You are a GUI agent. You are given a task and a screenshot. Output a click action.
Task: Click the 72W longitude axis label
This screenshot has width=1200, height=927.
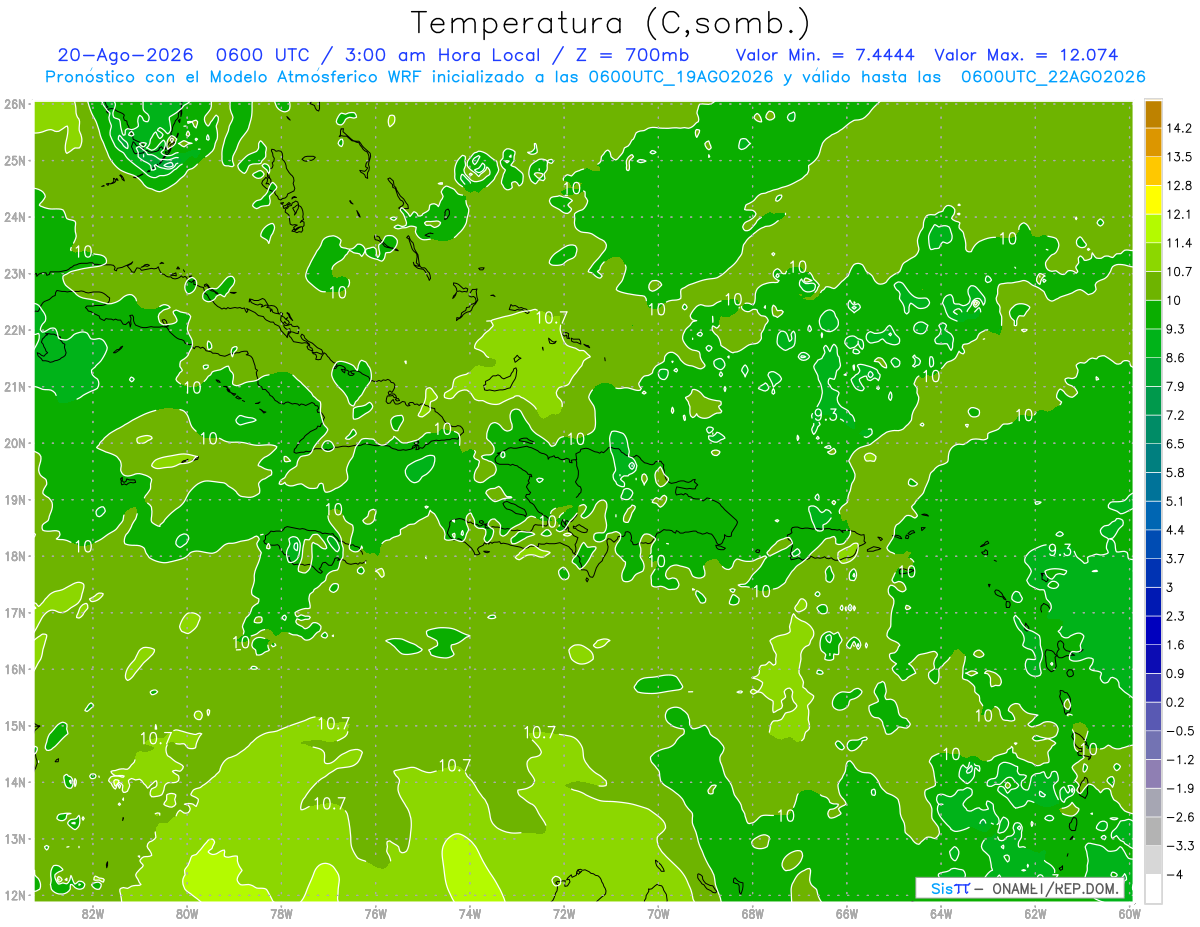(x=564, y=914)
